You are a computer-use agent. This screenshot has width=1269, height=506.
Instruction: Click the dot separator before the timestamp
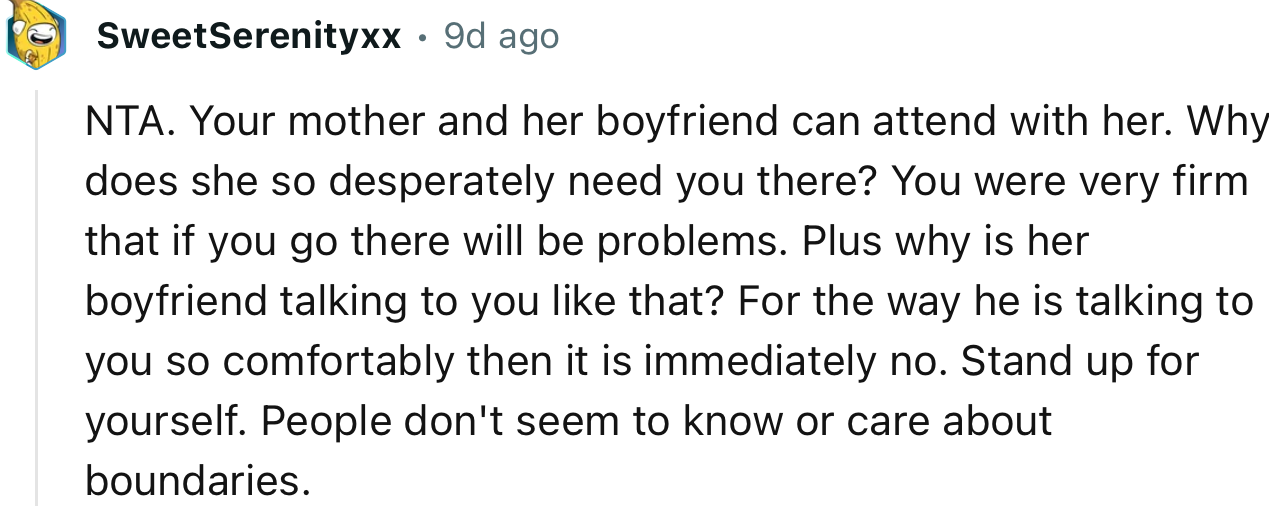coord(423,38)
